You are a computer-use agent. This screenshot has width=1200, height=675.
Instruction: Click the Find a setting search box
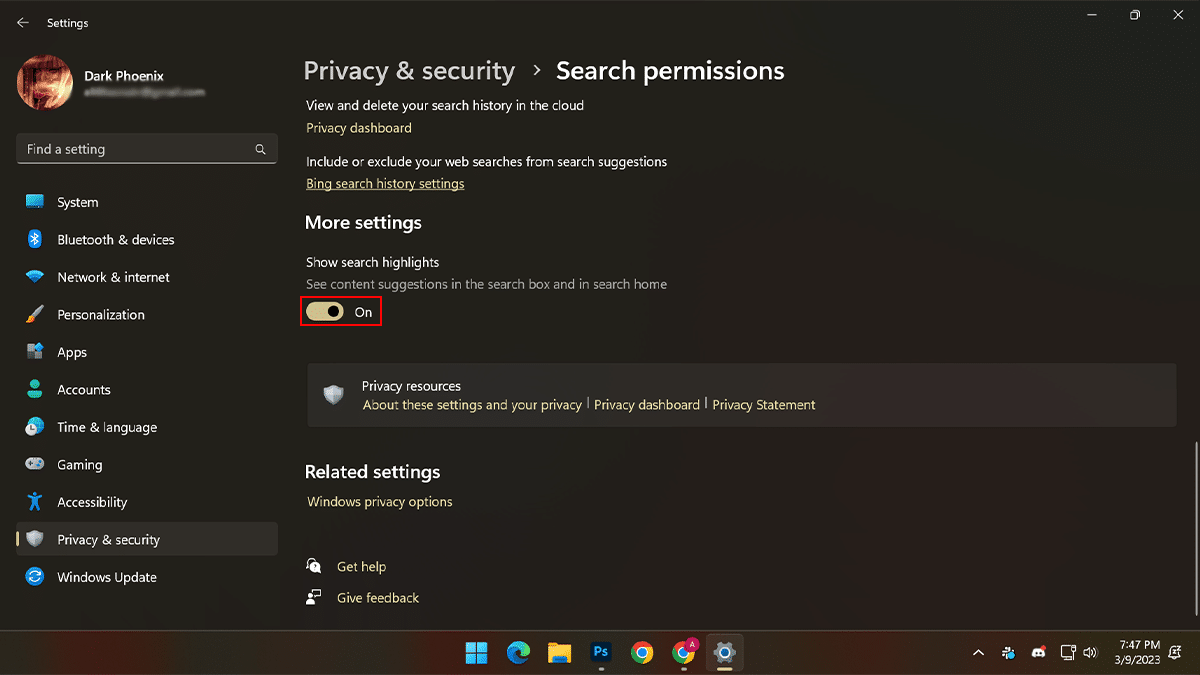point(135,149)
